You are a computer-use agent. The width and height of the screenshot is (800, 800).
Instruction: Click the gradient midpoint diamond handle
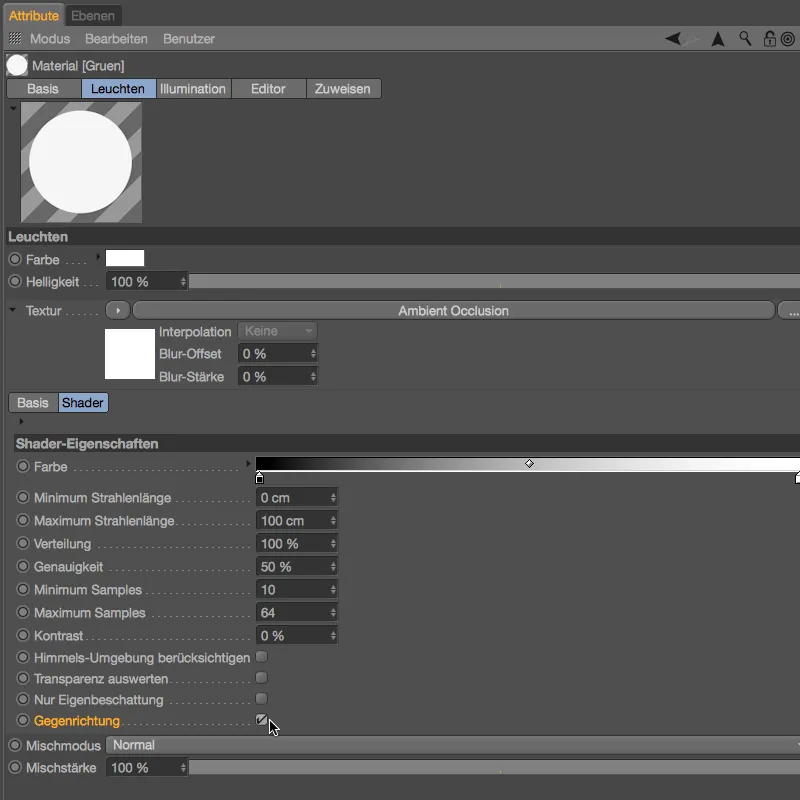(530, 463)
